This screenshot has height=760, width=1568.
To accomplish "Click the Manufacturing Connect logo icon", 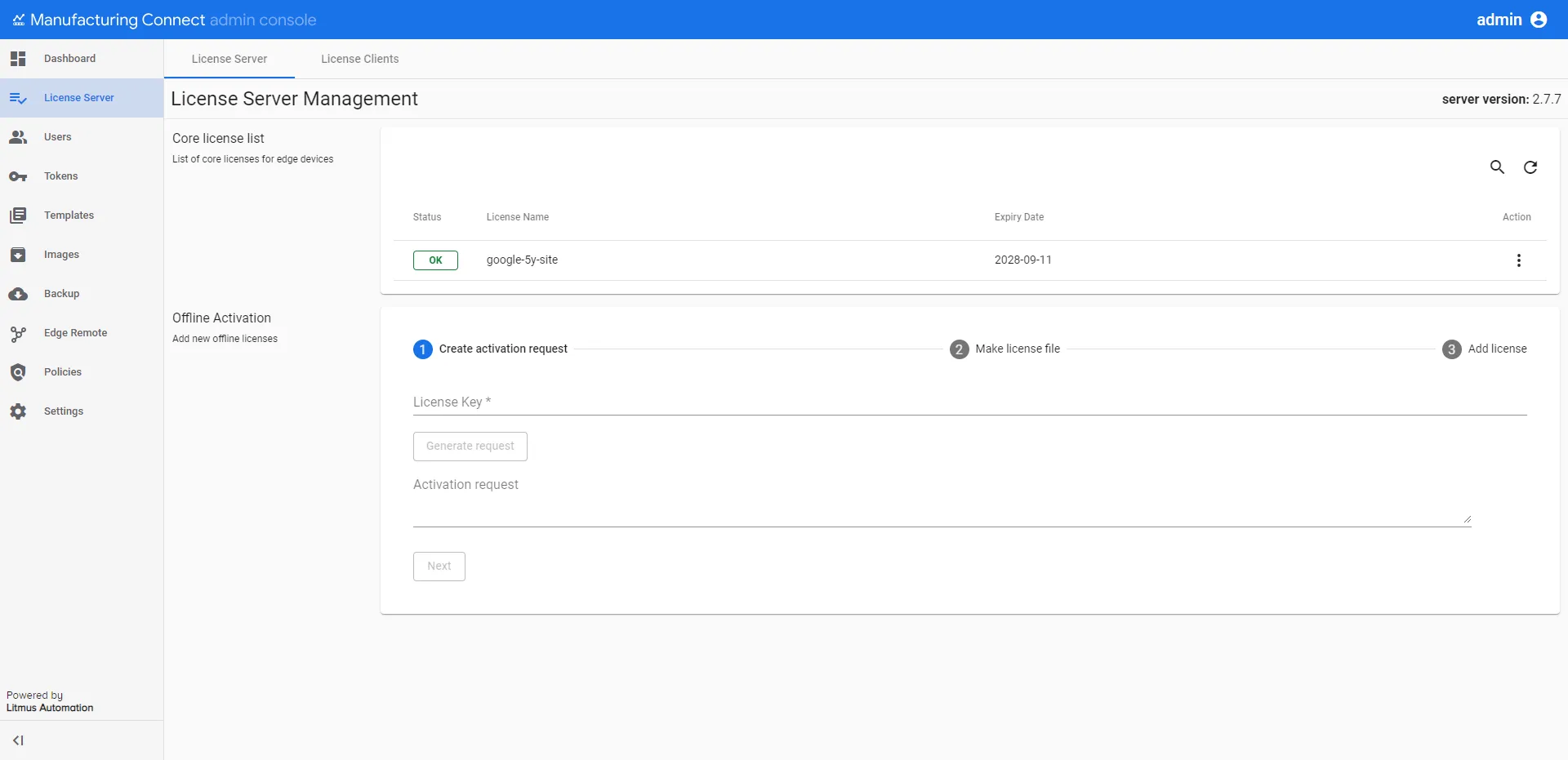I will tap(19, 20).
